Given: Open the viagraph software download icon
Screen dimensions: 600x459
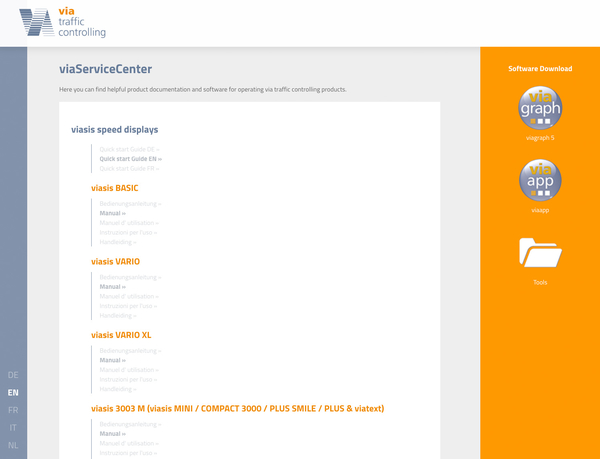Looking at the screenshot, I should (x=540, y=108).
